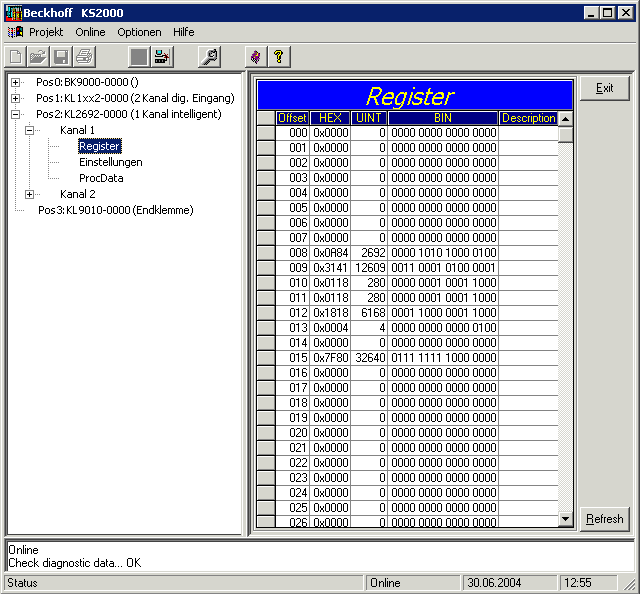
Task: Click HEX cell 0x3141
Action: (330, 268)
